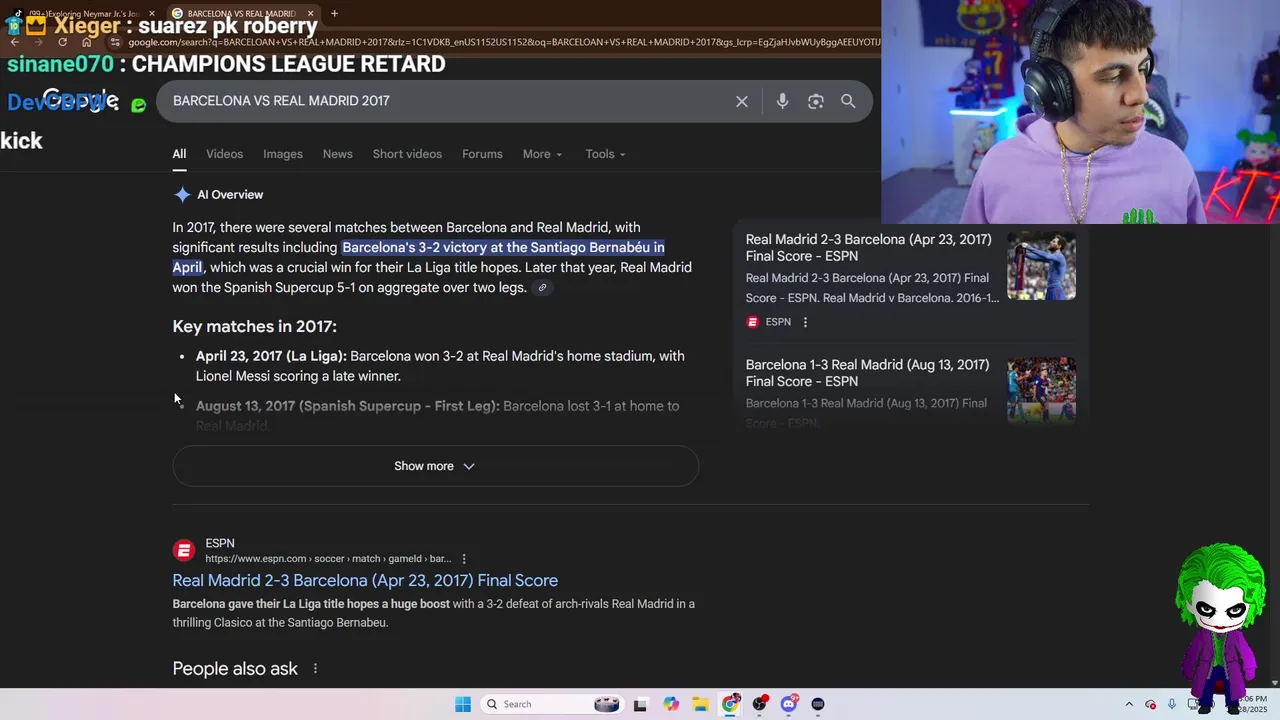This screenshot has width=1280, height=720.
Task: Click the 'April 23, 2017 (La Liga):' text
Action: coord(271,356)
